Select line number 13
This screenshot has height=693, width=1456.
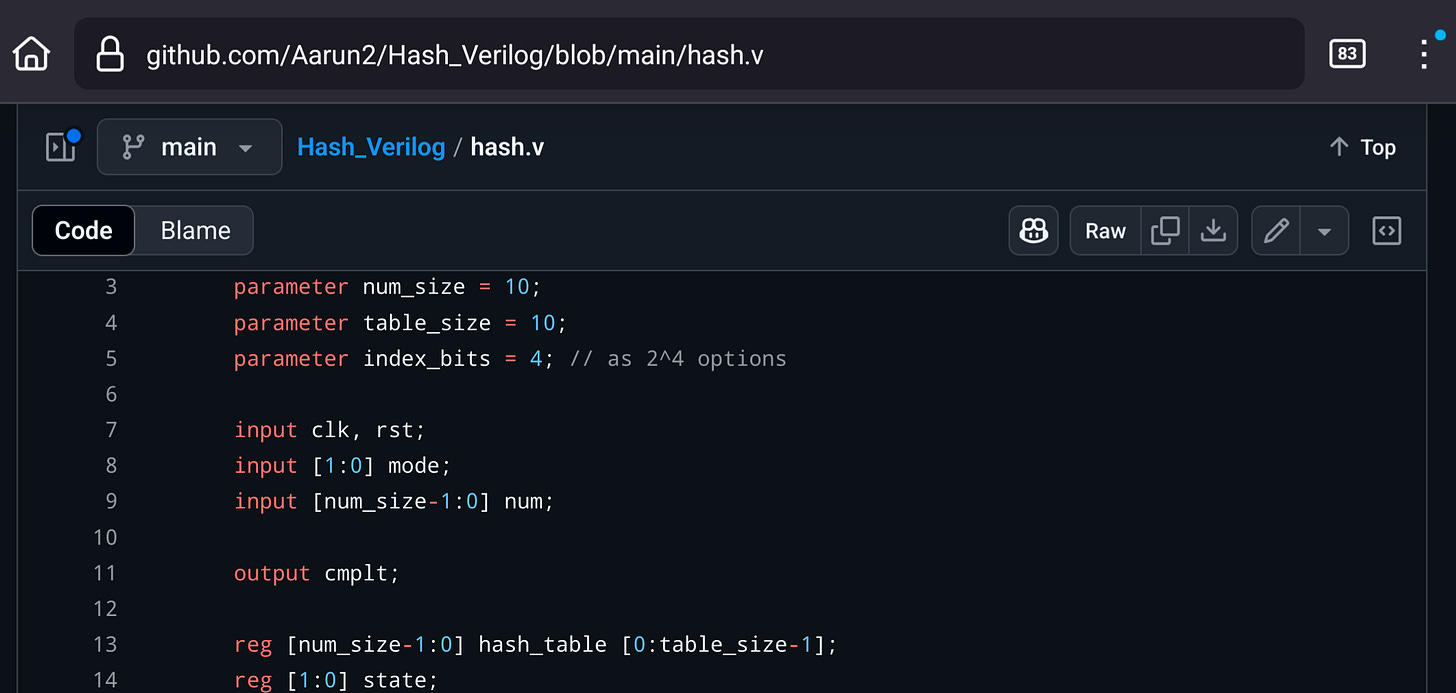point(105,644)
